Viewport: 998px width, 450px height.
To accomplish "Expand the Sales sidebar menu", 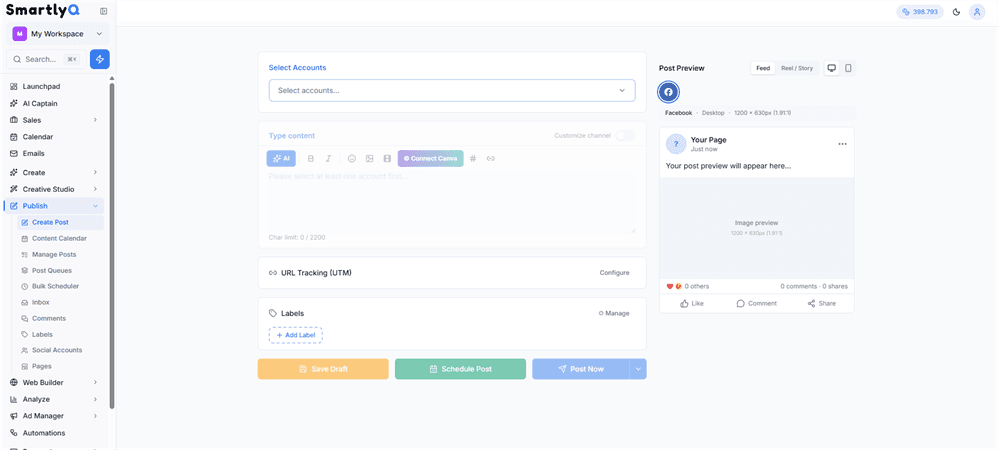I will (x=54, y=120).
